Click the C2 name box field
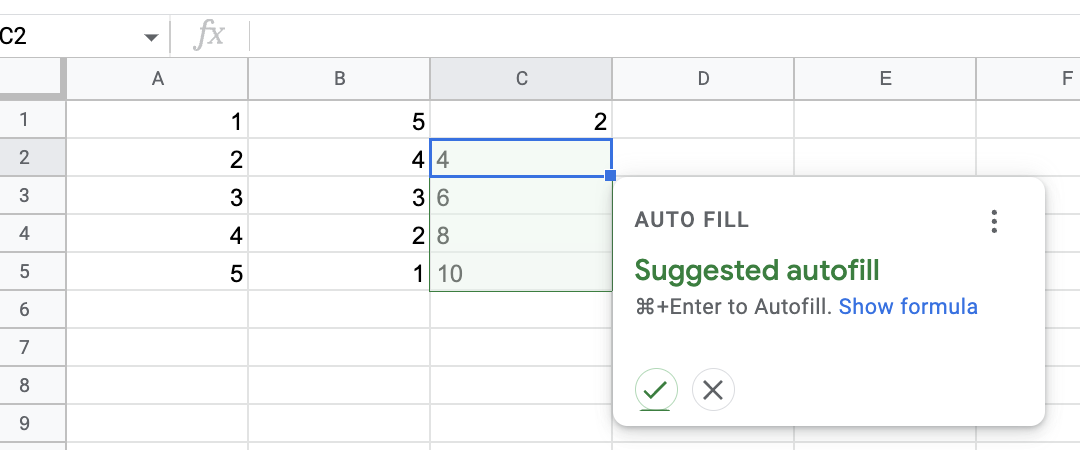This screenshot has height=450, width=1080. (69, 36)
